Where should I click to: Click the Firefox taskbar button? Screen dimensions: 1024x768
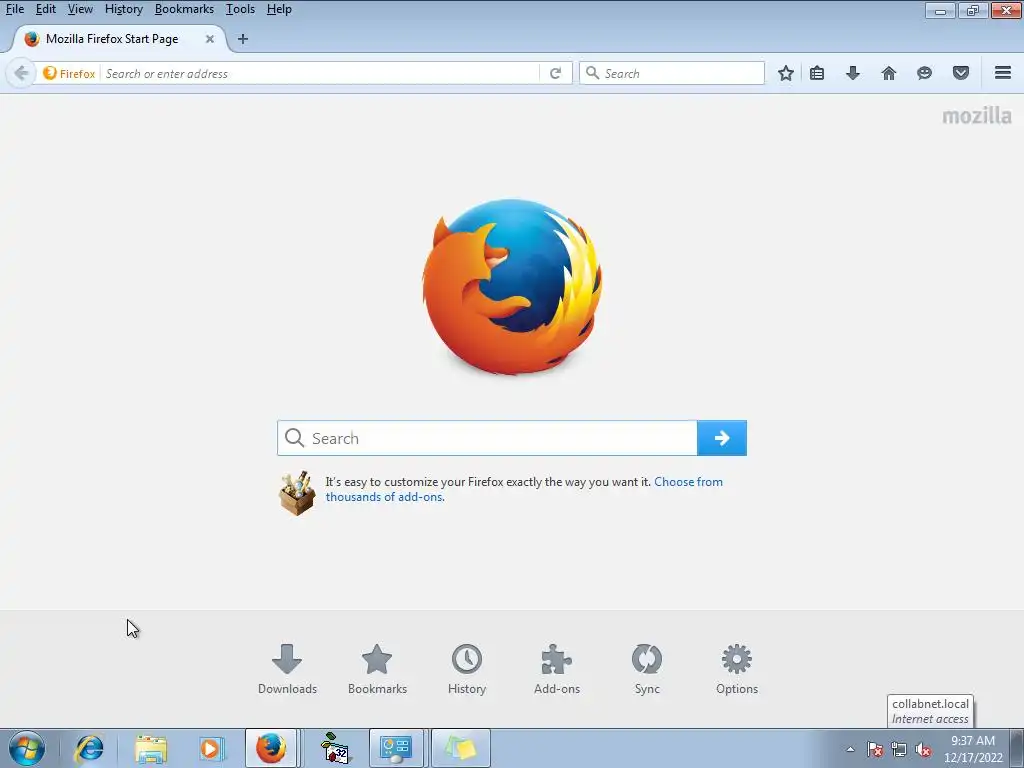point(271,748)
